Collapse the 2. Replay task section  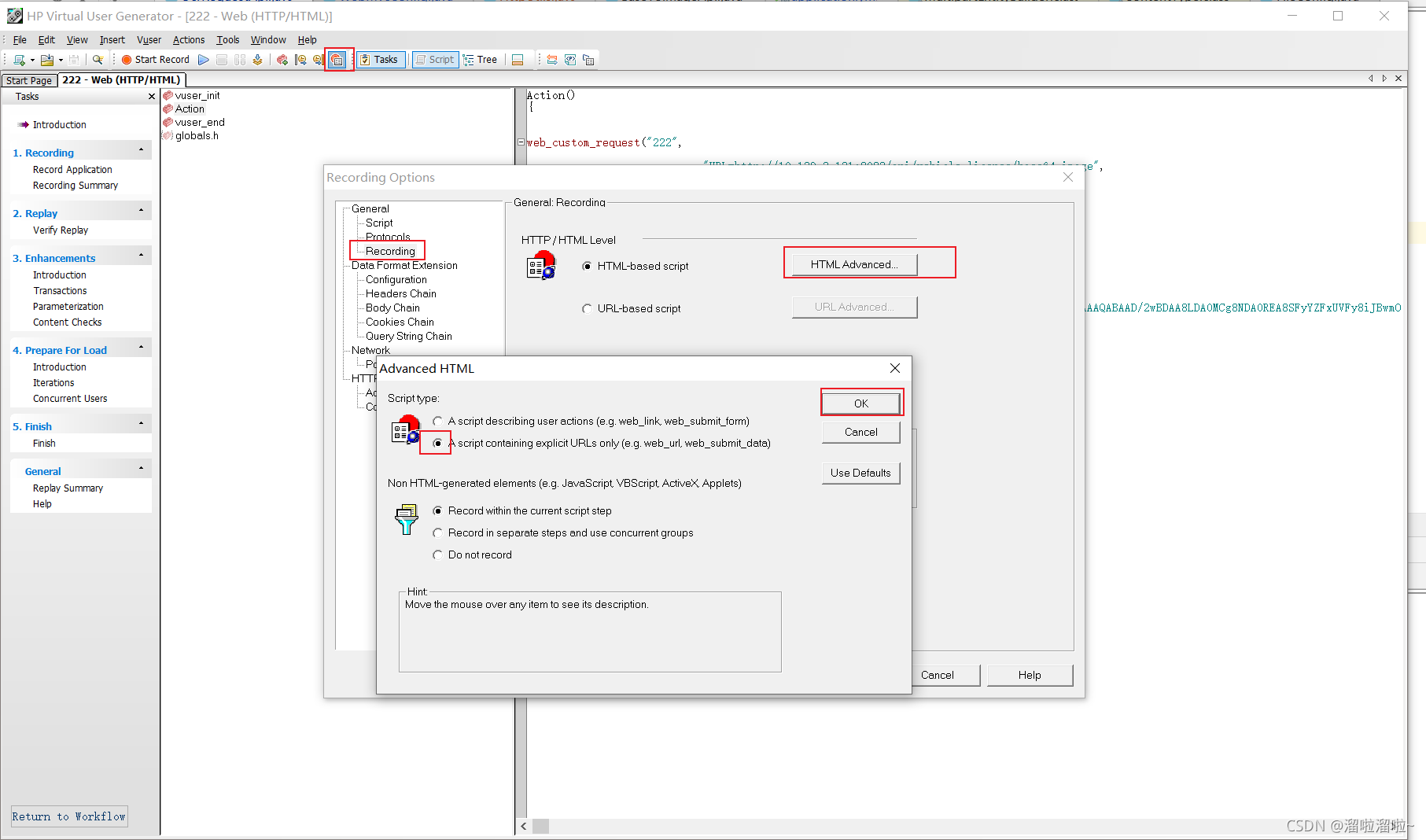pyautogui.click(x=142, y=210)
